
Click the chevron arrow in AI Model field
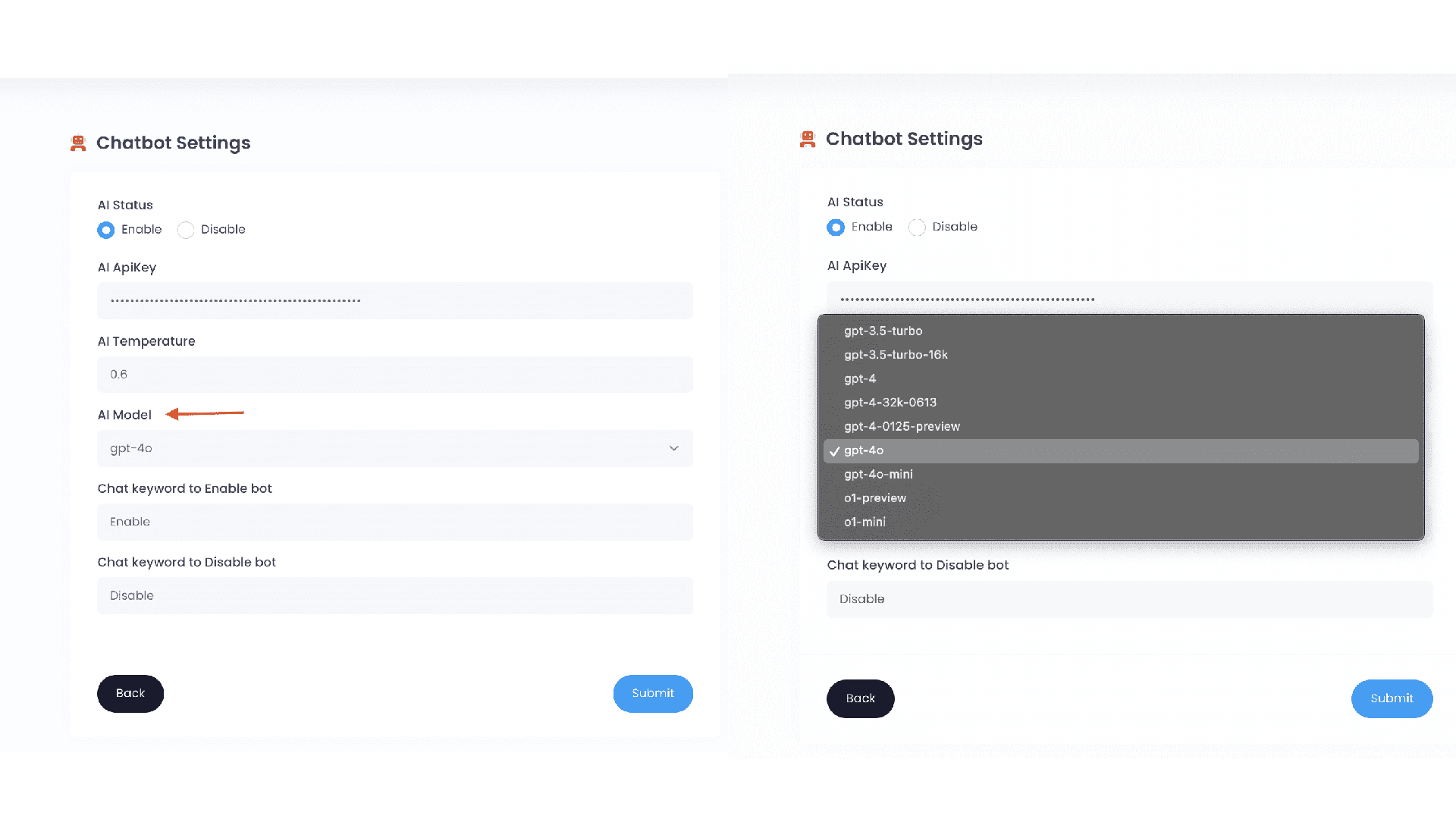[x=673, y=448]
